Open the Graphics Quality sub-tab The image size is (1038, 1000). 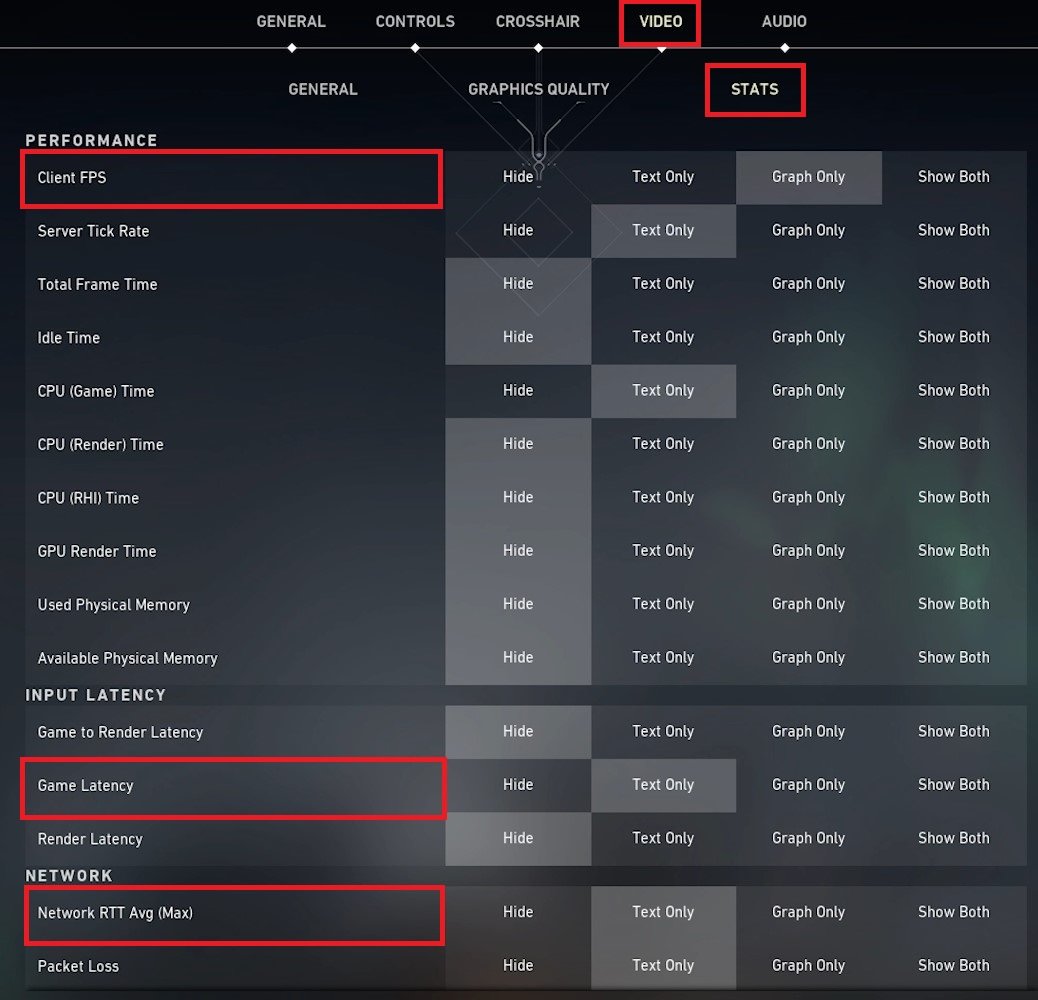(x=538, y=89)
